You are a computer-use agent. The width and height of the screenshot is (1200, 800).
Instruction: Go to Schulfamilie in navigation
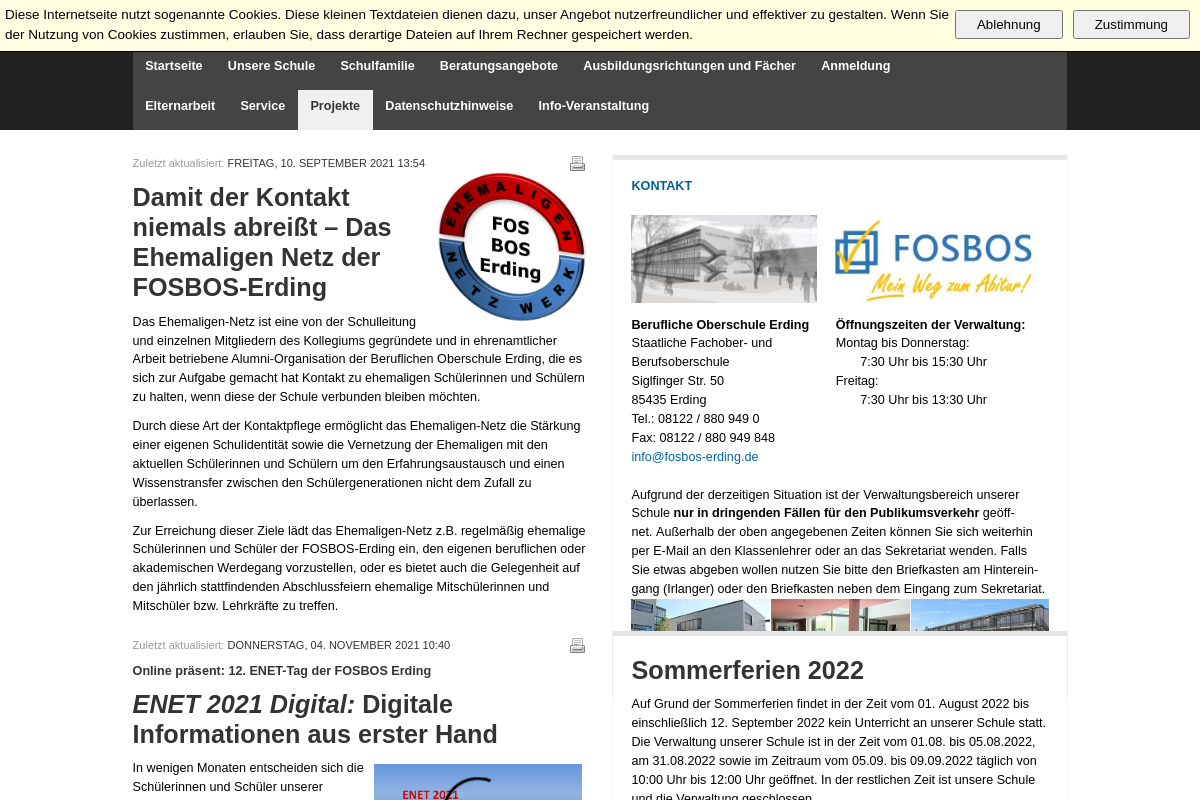pos(377,66)
